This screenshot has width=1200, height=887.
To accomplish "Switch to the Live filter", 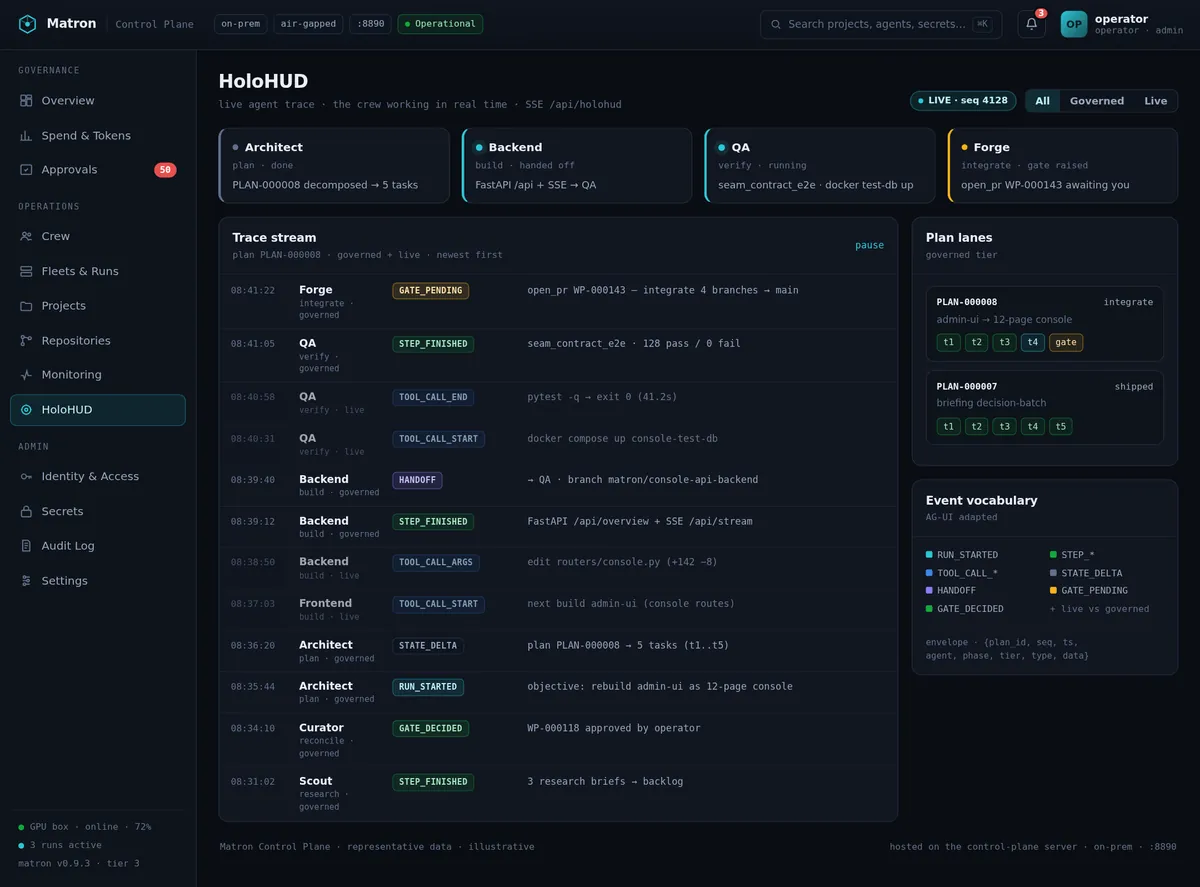I will (1156, 101).
